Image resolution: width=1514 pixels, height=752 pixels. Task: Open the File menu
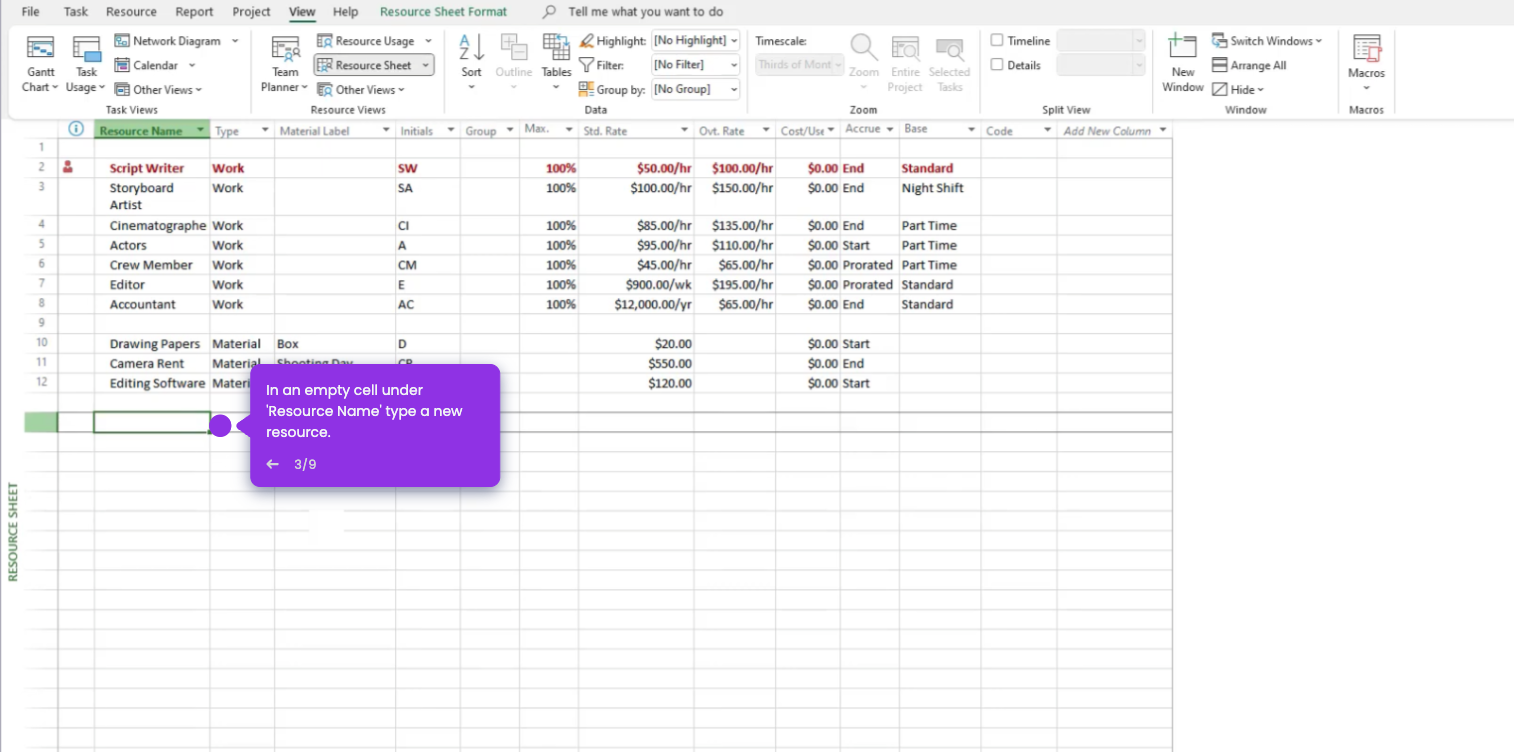[31, 12]
